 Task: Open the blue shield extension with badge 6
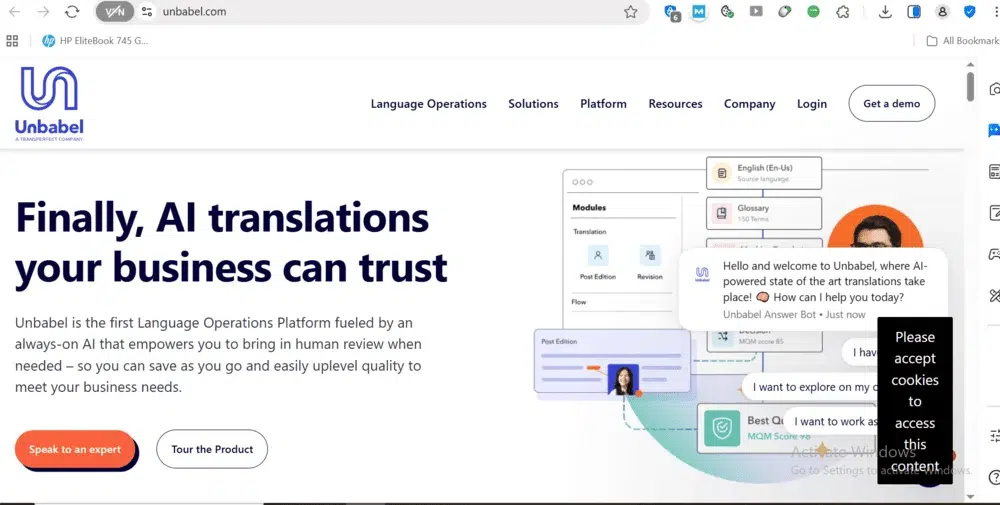671,11
